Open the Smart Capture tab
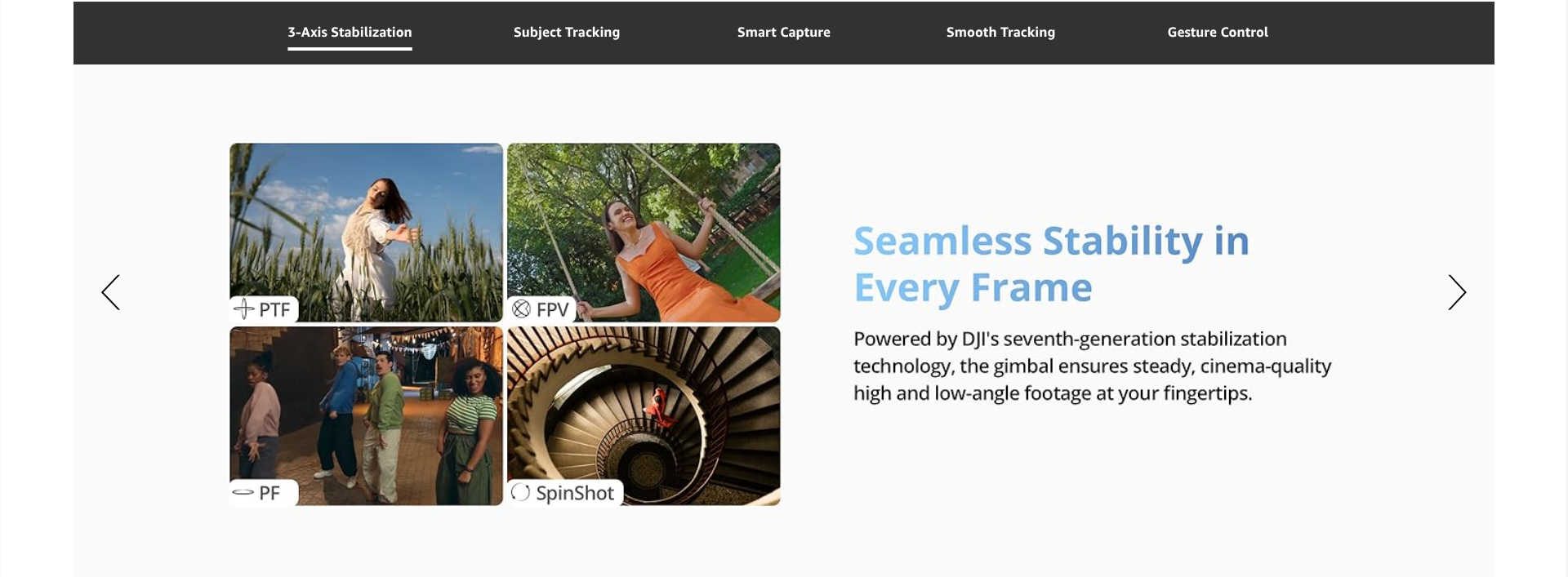1568x577 pixels. [784, 33]
